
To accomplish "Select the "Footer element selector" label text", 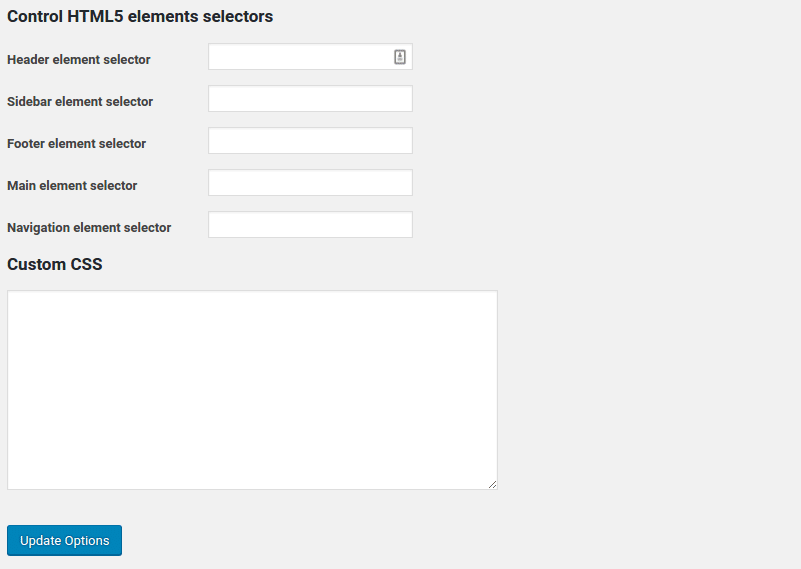I will click(x=77, y=144).
